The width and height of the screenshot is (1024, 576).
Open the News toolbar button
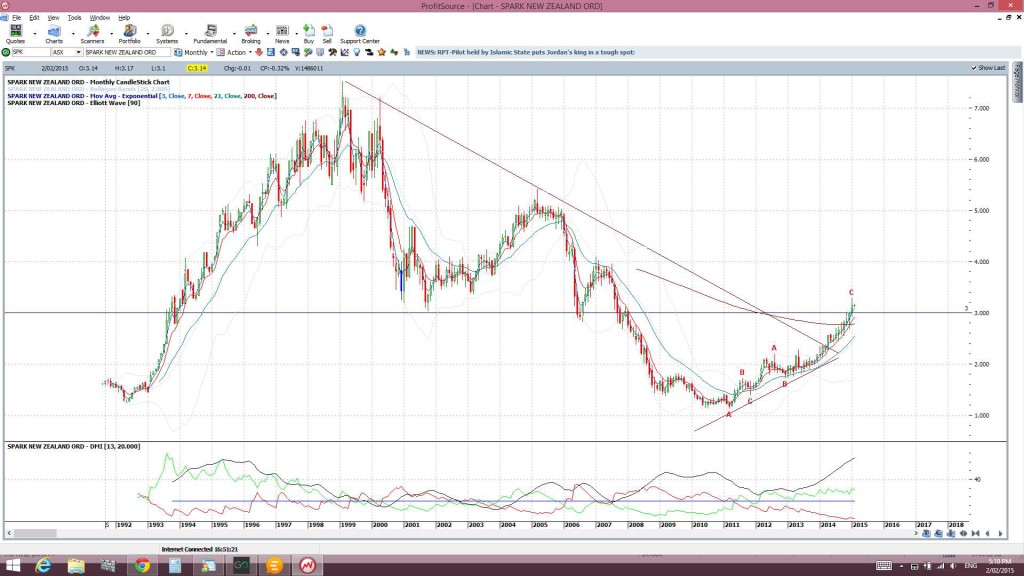click(x=282, y=34)
